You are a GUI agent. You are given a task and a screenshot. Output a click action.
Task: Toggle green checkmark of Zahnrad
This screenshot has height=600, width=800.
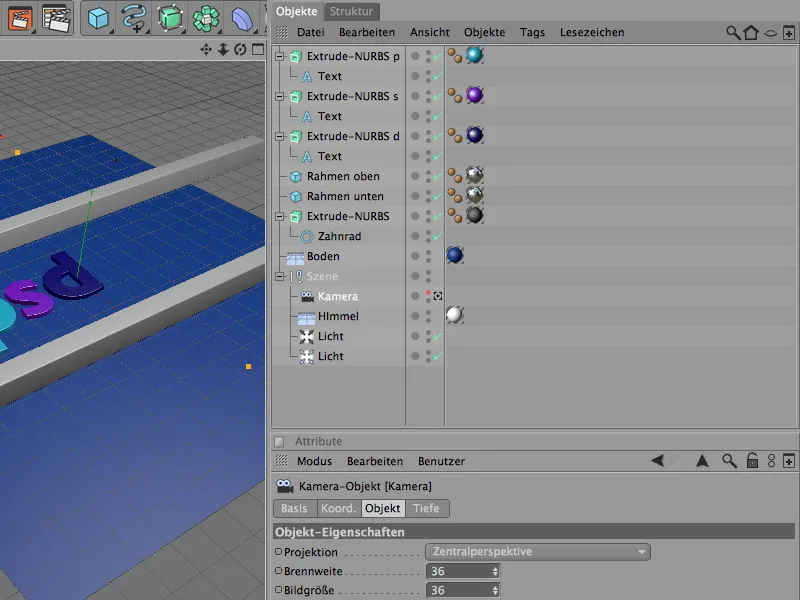click(437, 236)
